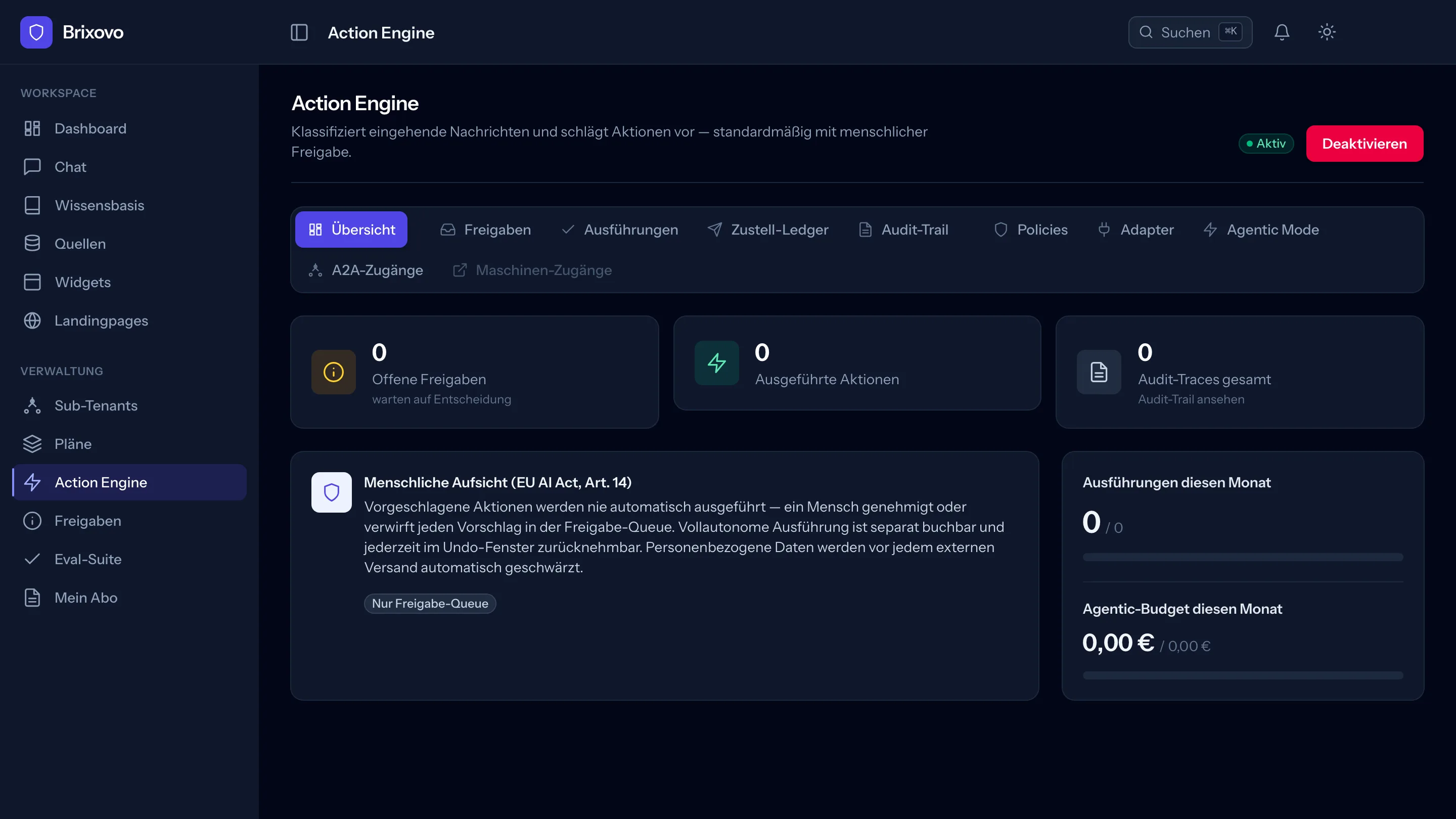1456x819 pixels.
Task: Click the Ausführungen diesen Monat progress bar
Action: (1242, 557)
